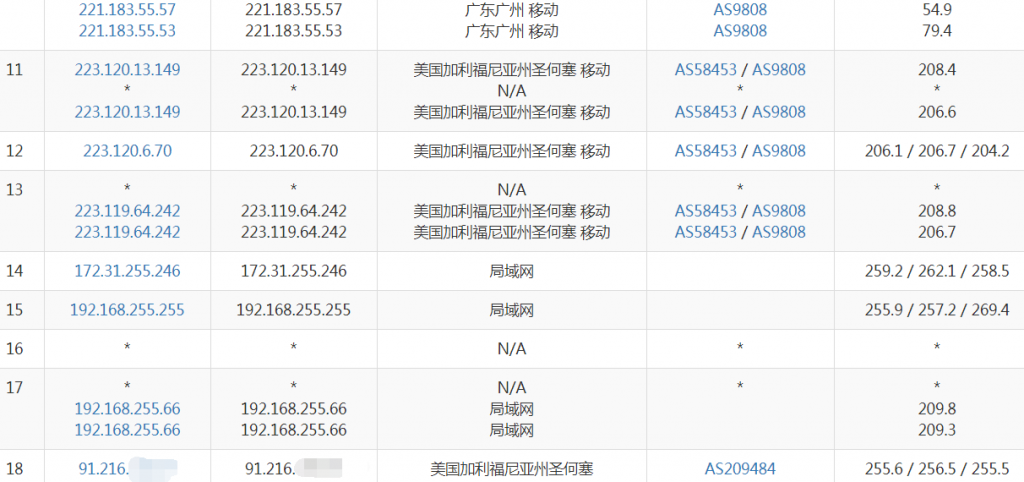Image resolution: width=1024 pixels, height=482 pixels.
Task: Click AS9808 link beside 206.7 latency
Action: (x=778, y=232)
